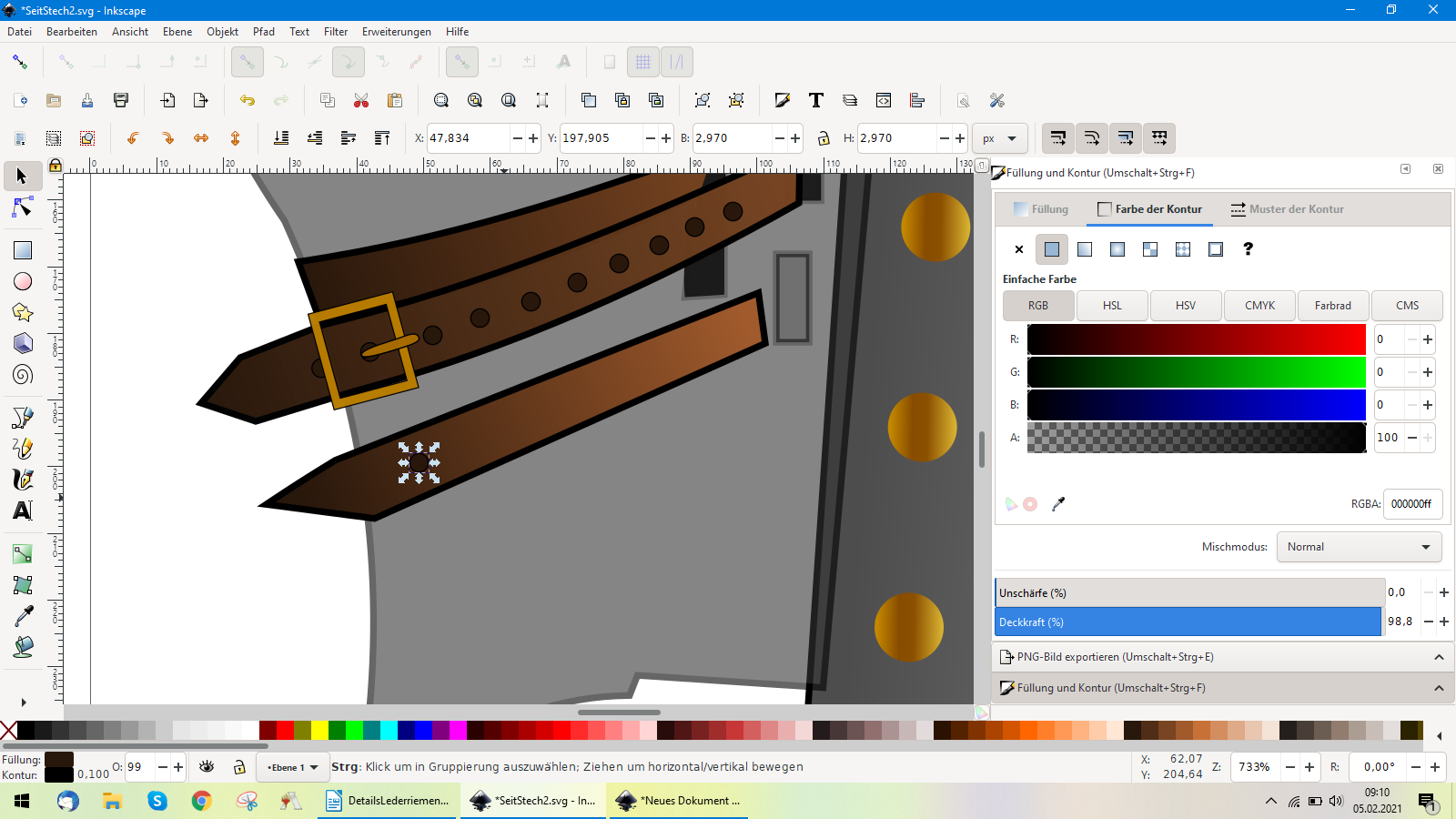Choose the spiral drawing tool
The width and height of the screenshot is (1456, 819).
tap(23, 375)
